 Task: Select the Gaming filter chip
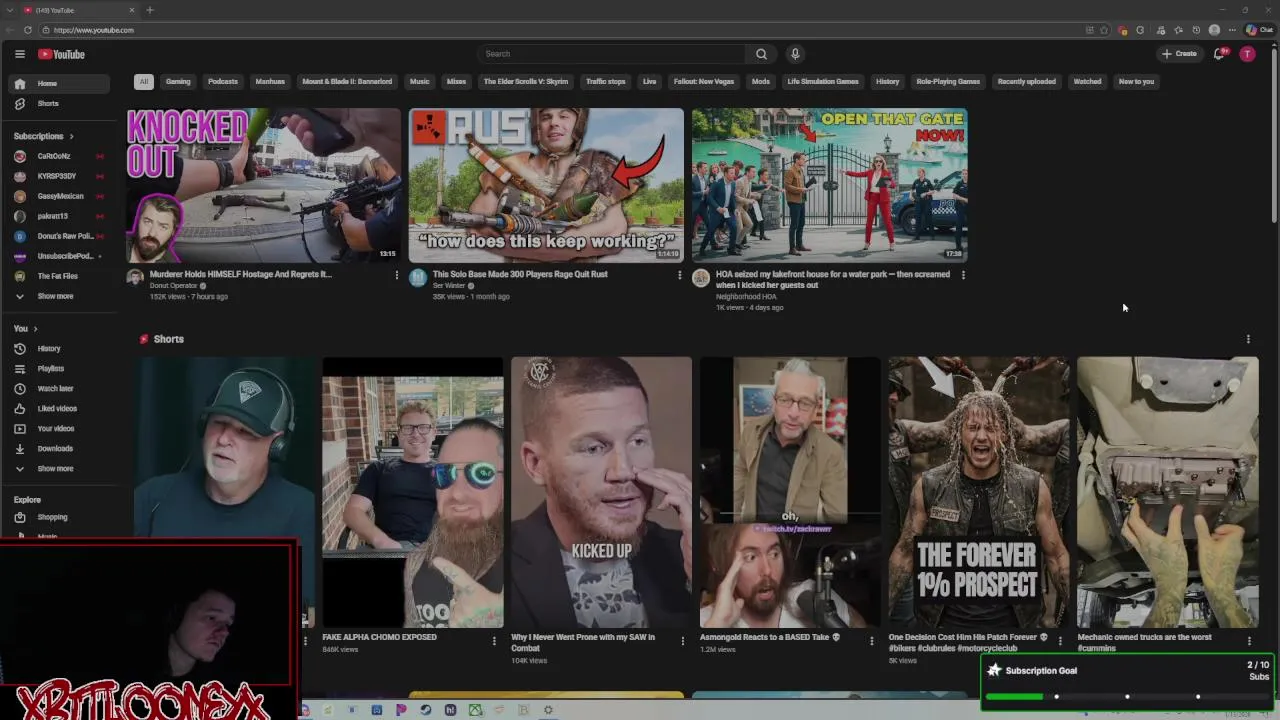pyautogui.click(x=178, y=82)
